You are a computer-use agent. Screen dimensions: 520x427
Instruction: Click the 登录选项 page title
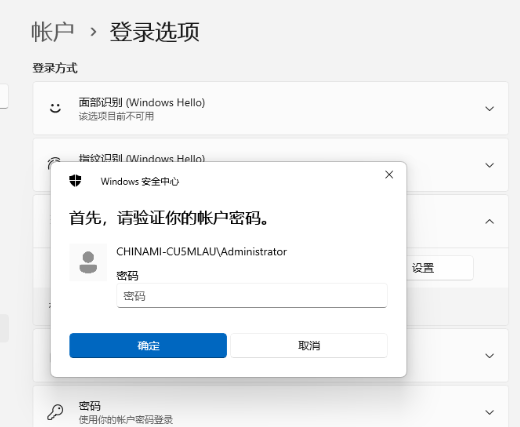[155, 32]
